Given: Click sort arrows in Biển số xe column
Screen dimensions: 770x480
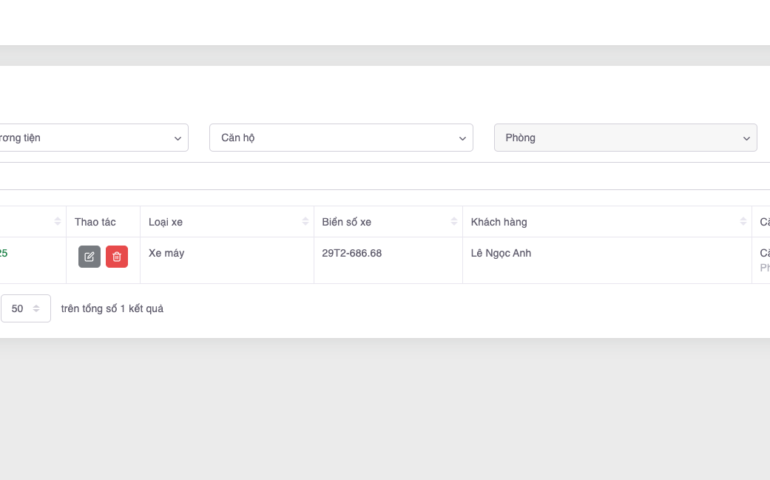Looking at the screenshot, I should tap(453, 221).
